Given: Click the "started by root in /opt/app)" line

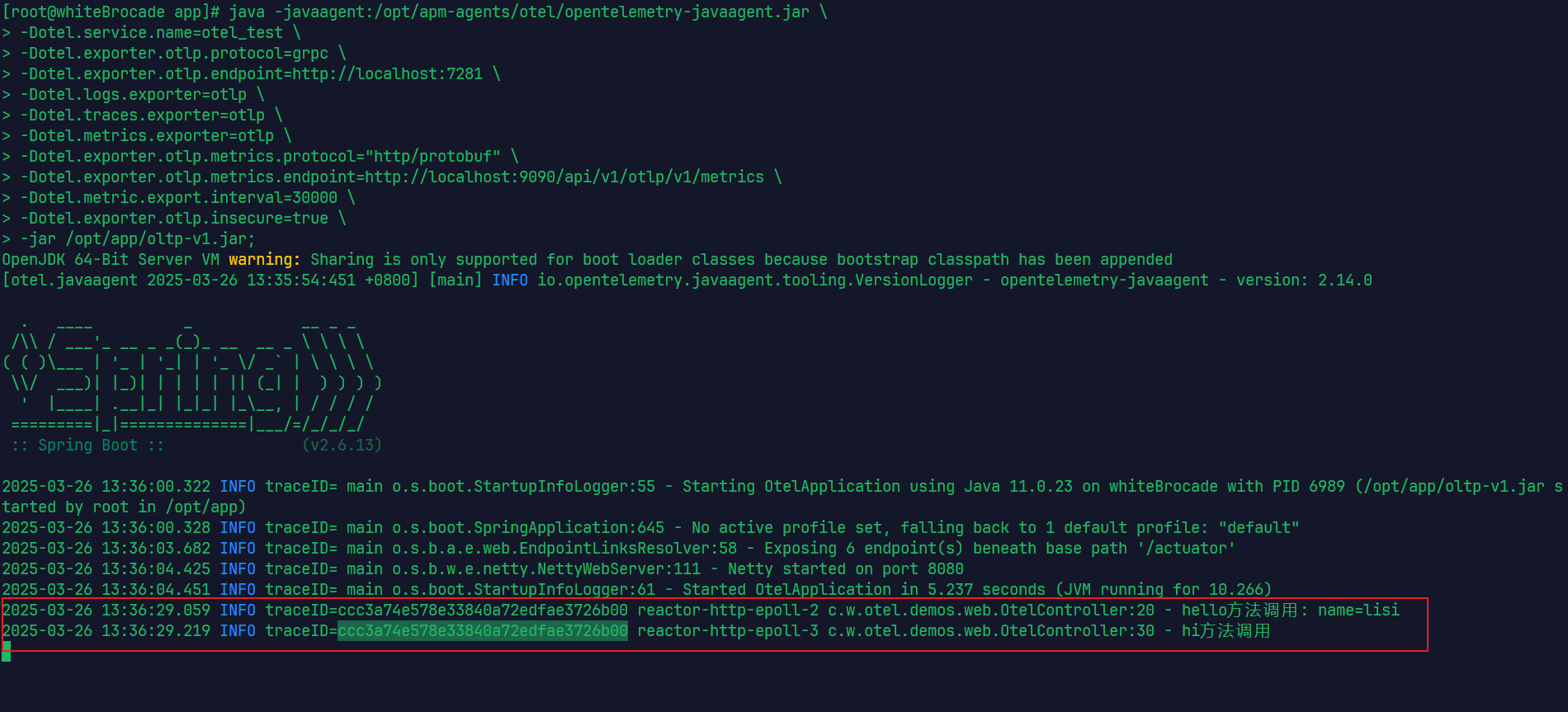Looking at the screenshot, I should [124, 507].
